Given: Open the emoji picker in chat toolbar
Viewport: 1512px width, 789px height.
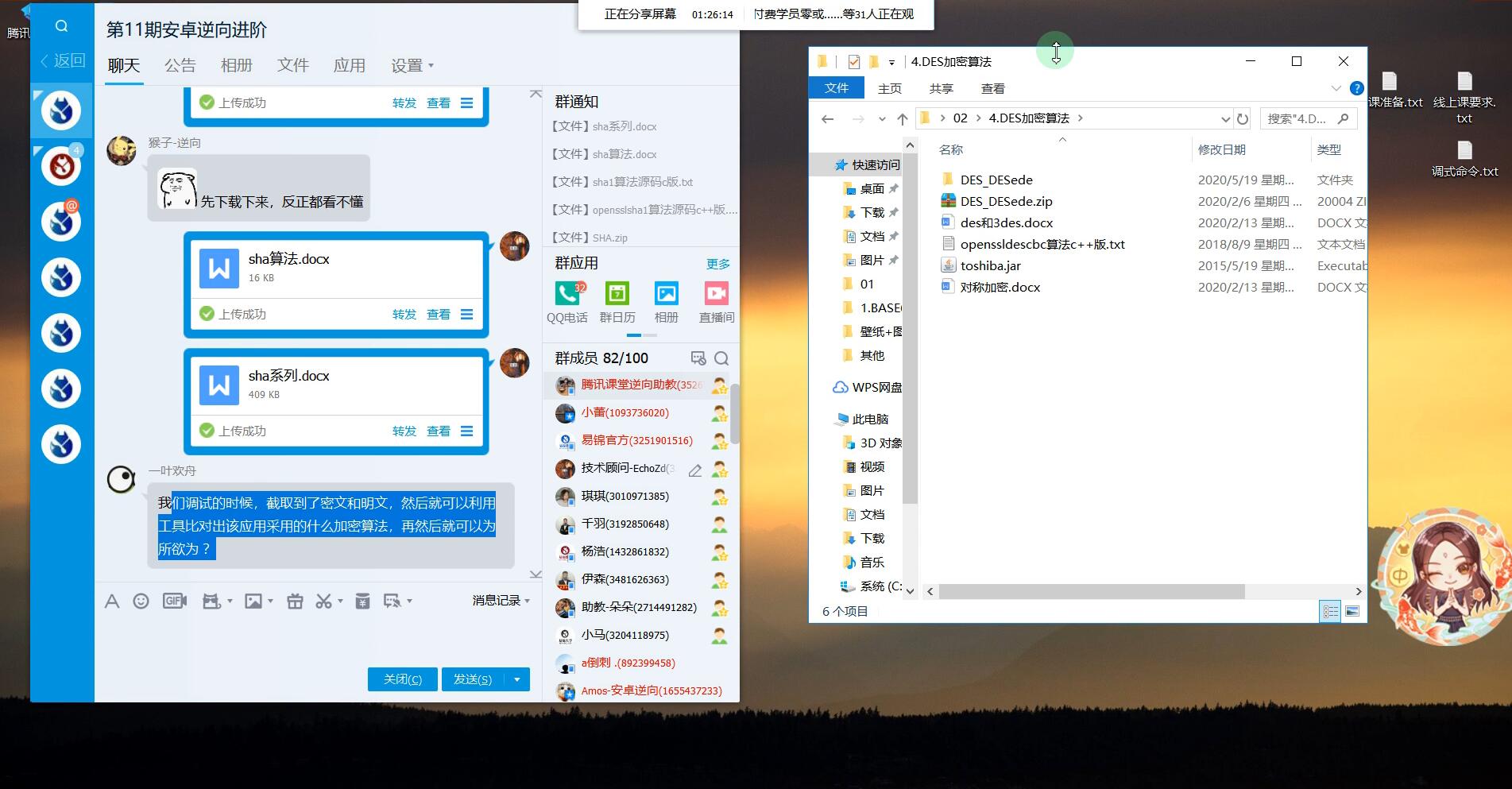Looking at the screenshot, I should pos(141,601).
